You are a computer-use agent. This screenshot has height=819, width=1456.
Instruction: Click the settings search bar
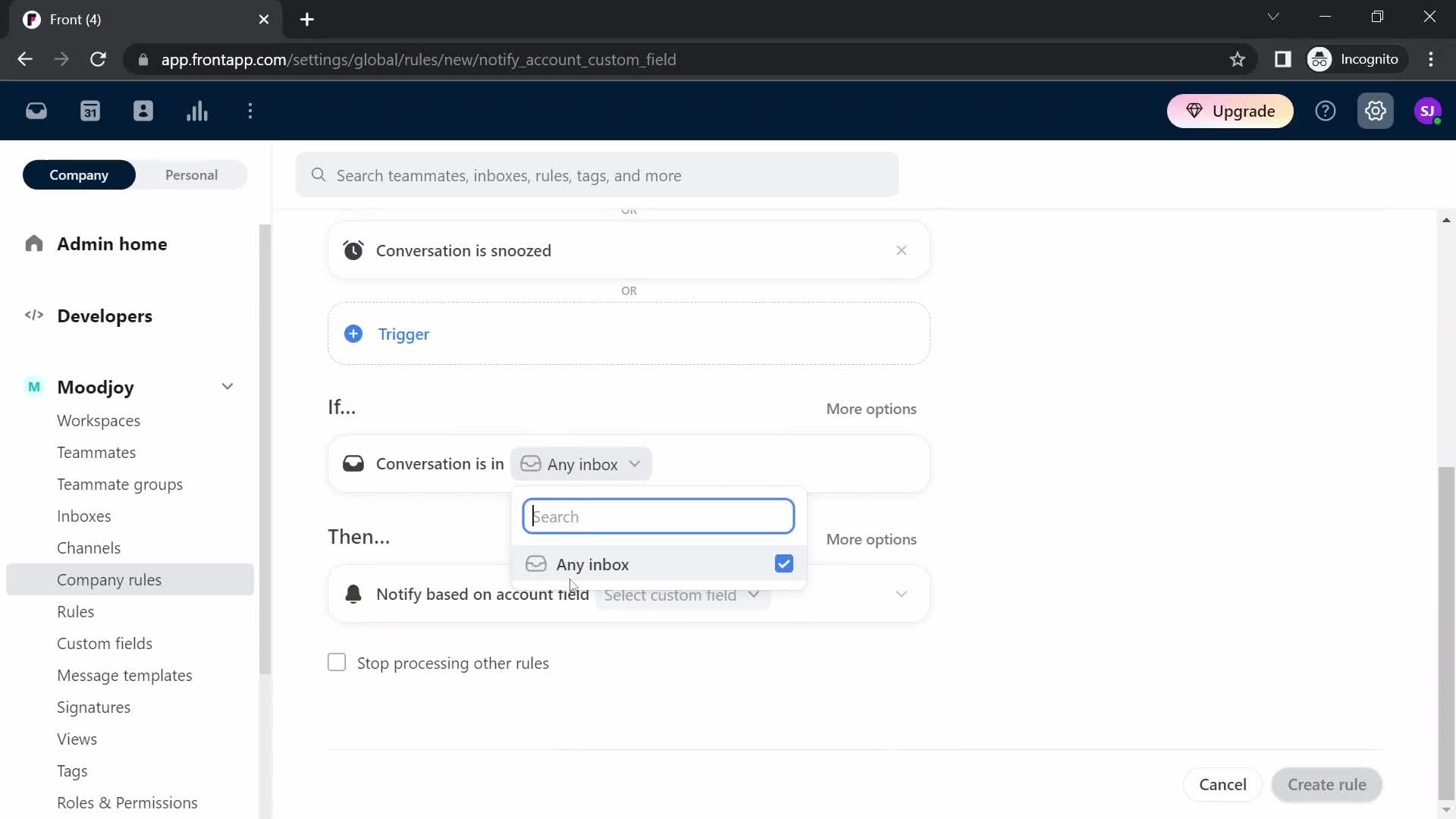pos(597,175)
